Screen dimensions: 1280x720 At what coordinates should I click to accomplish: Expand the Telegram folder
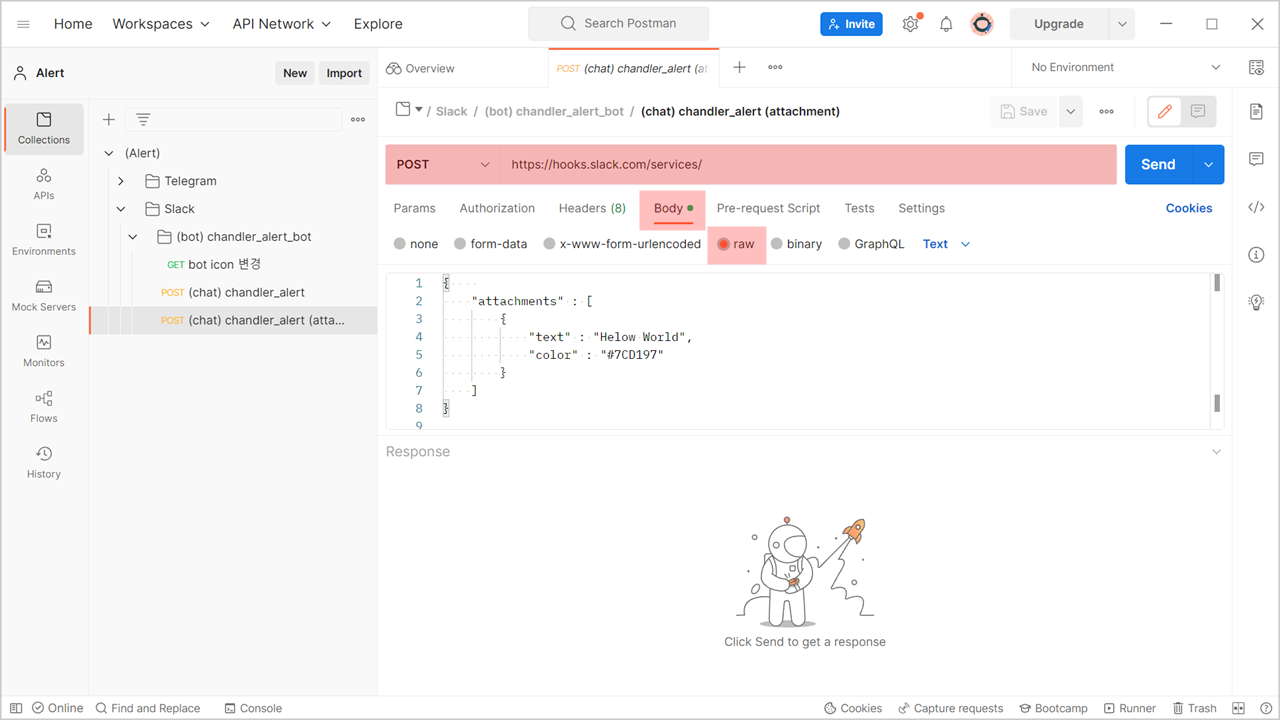(x=121, y=181)
